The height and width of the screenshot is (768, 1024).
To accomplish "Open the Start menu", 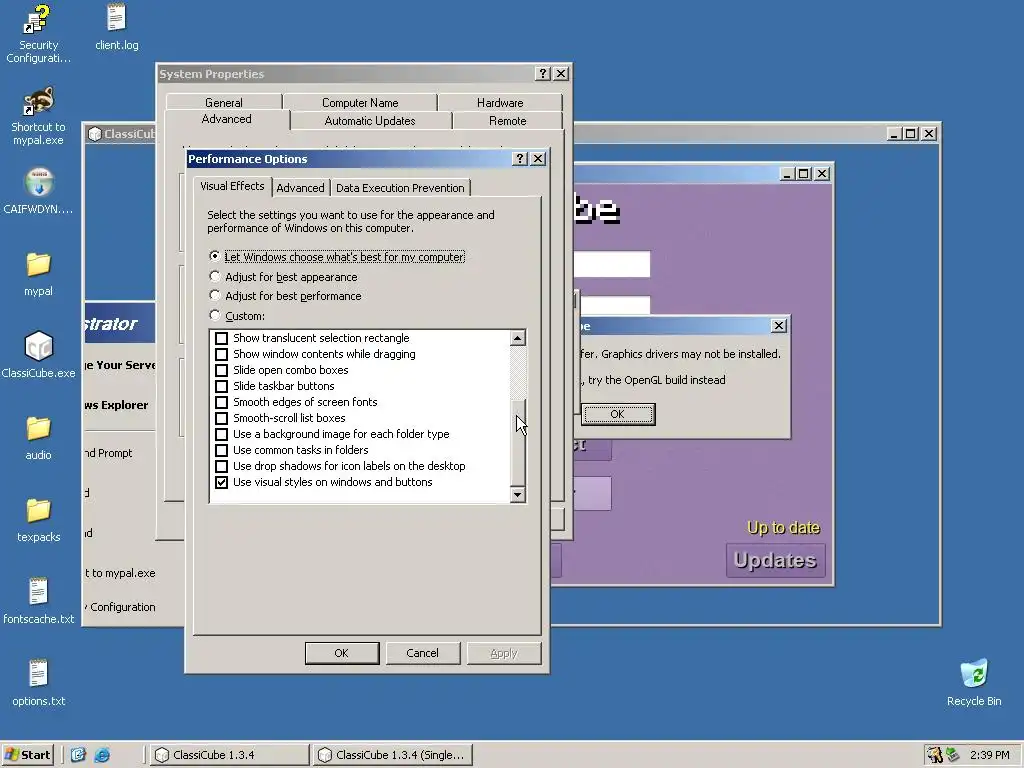I will pyautogui.click(x=27, y=755).
